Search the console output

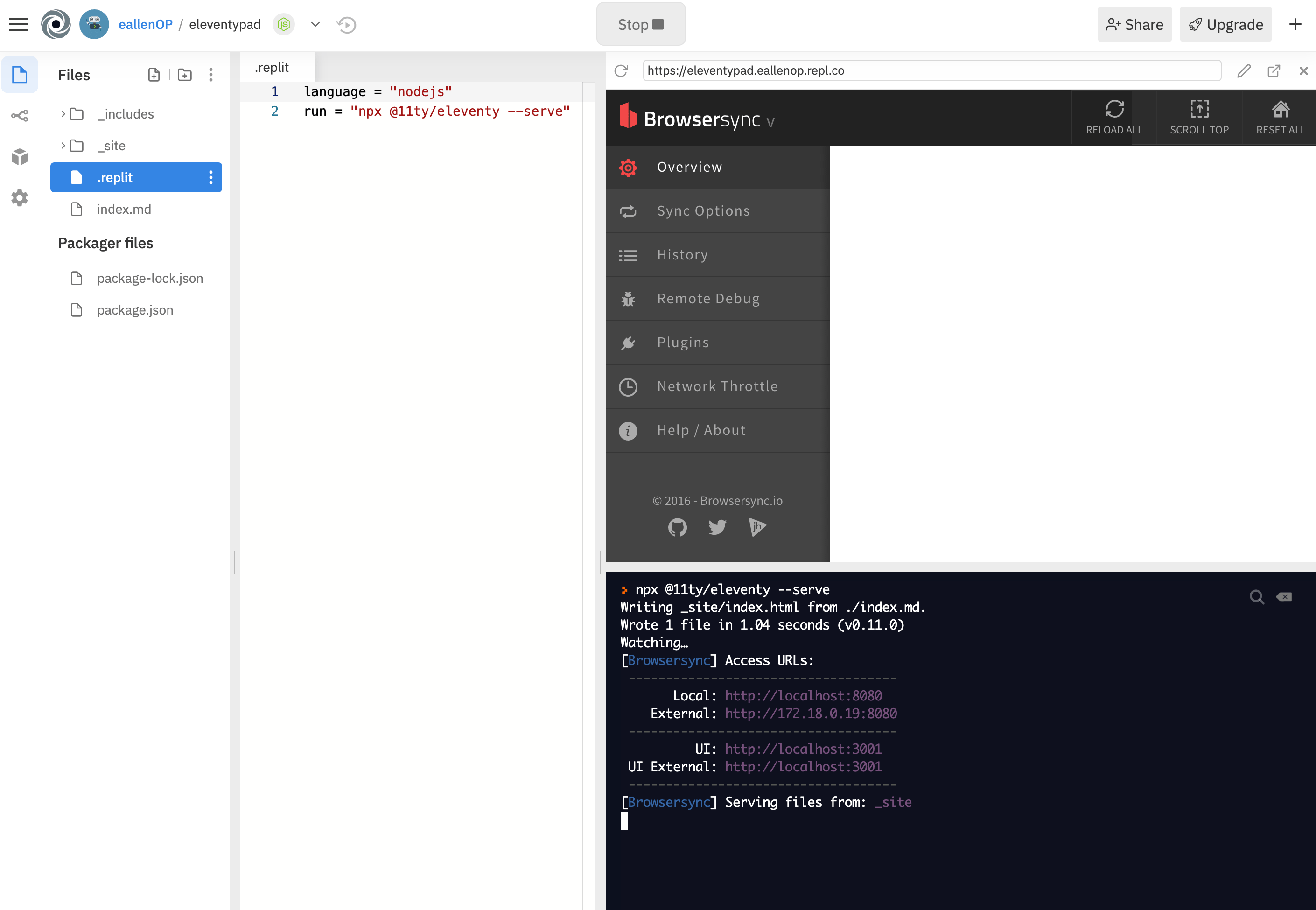point(1256,596)
